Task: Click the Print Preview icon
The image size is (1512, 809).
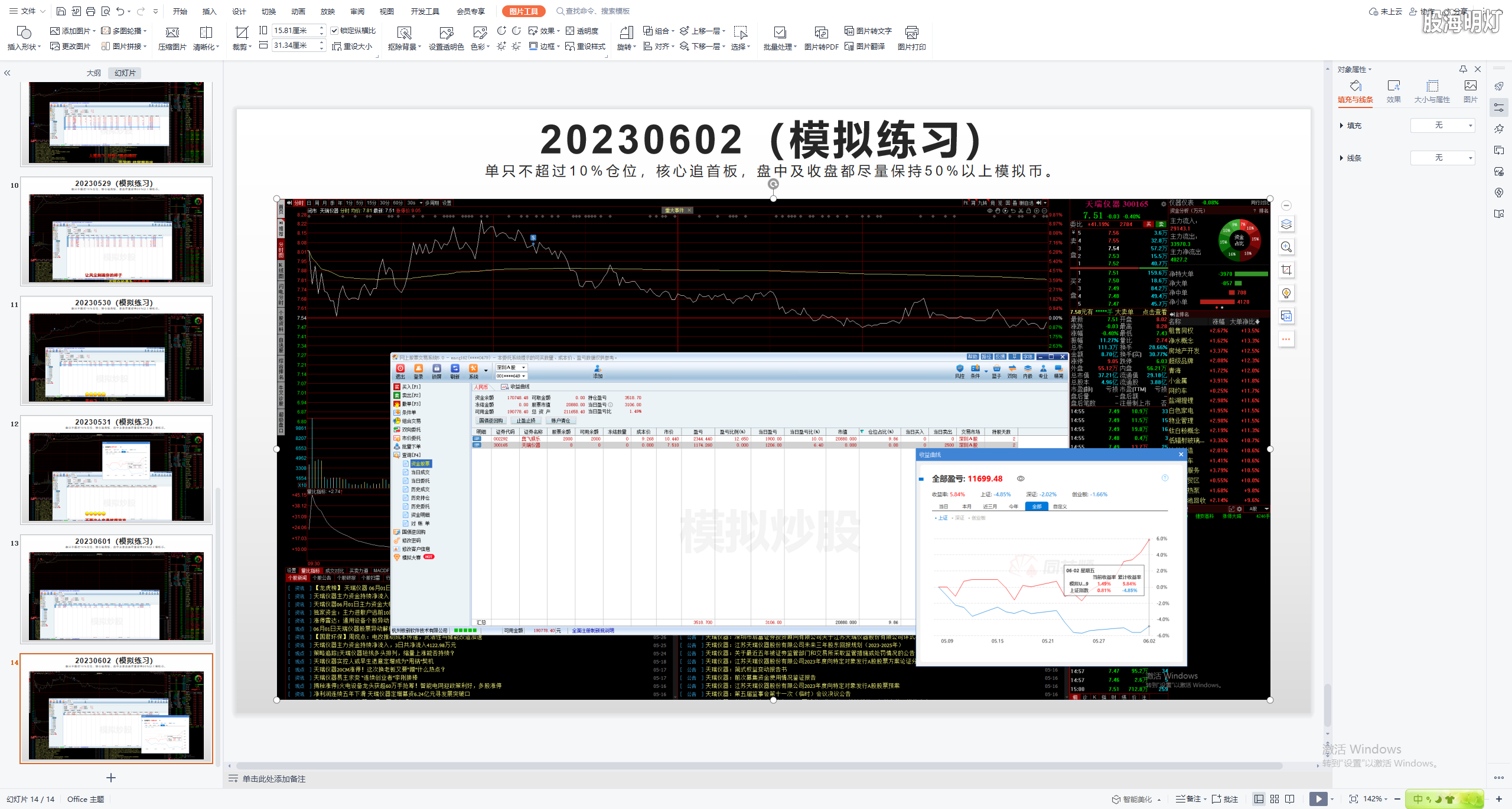Action: [105, 11]
